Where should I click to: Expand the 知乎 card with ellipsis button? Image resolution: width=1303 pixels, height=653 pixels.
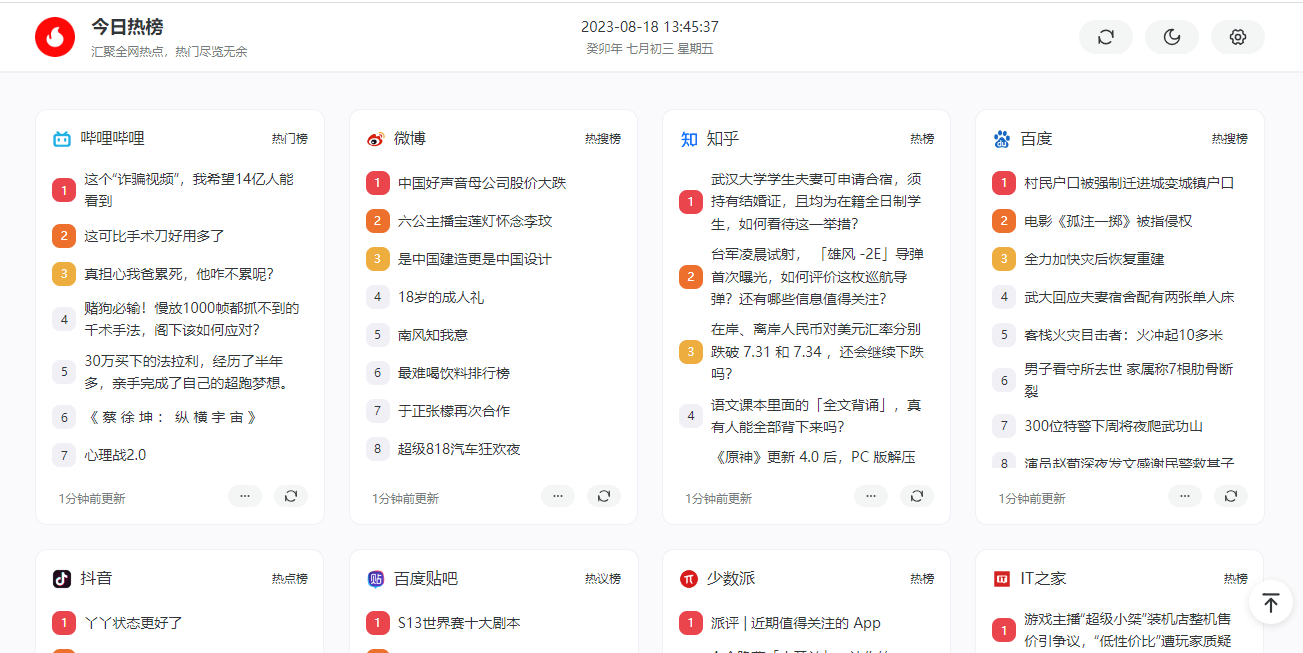[871, 496]
